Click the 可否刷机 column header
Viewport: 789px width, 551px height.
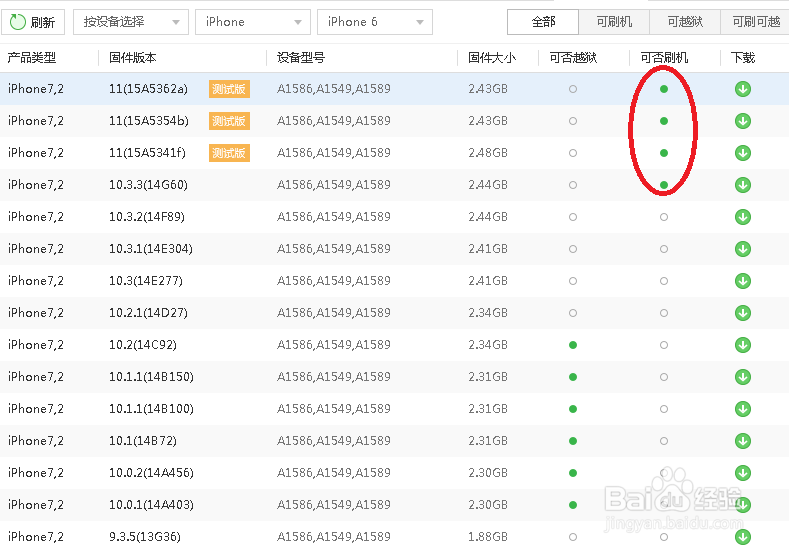point(664,58)
